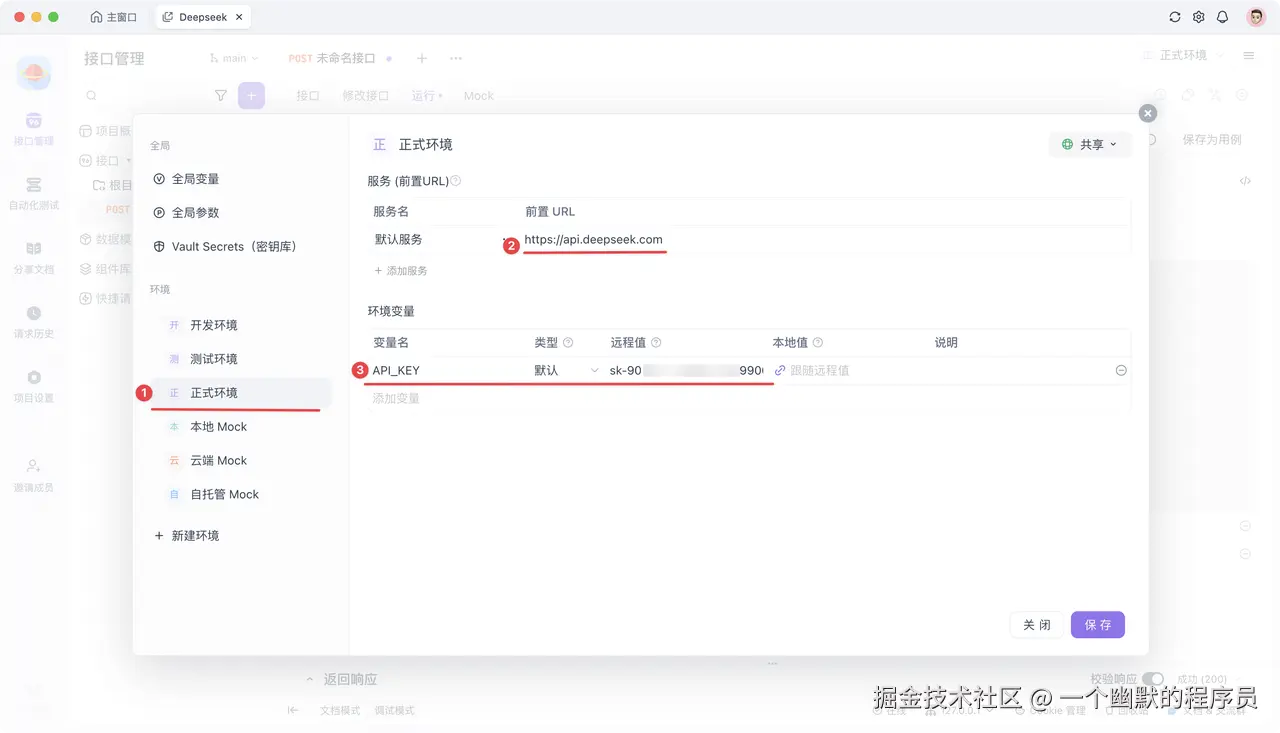
Task: Open the tab bar more options ellipsis
Action: tap(456, 59)
